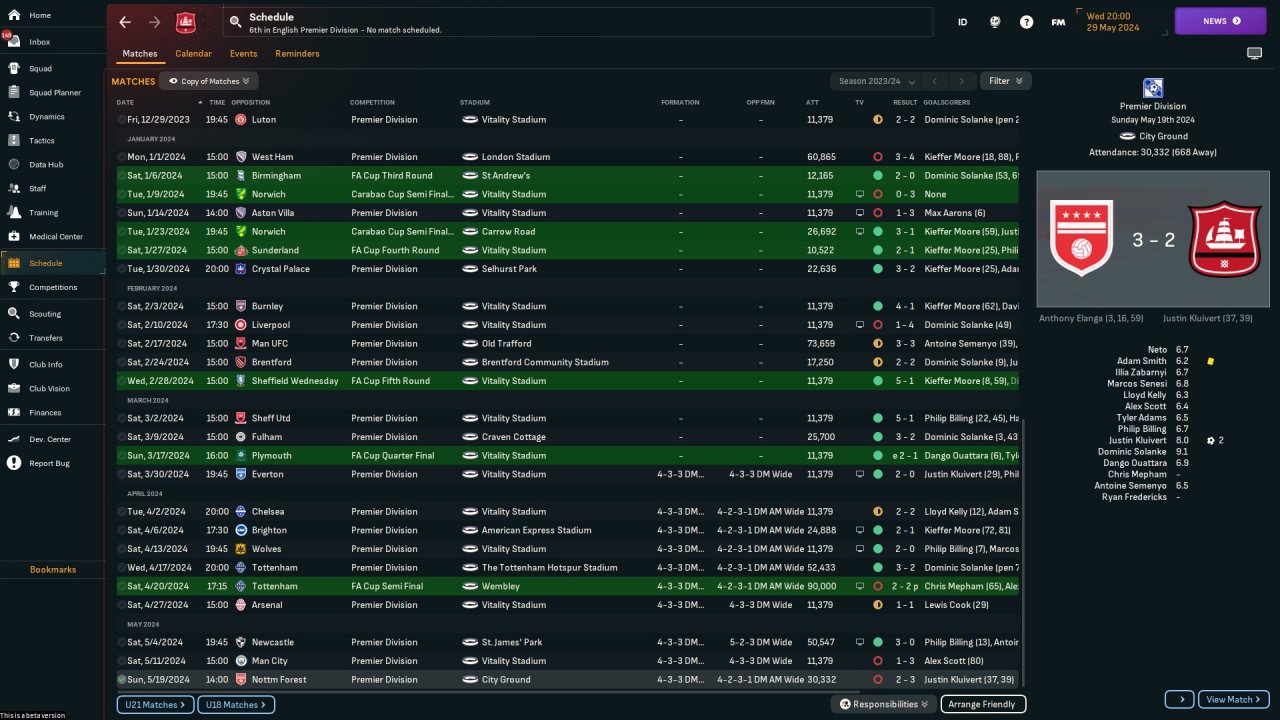This screenshot has width=1280, height=720.
Task: Click the Premier Division logo in the match panel
Action: pyautogui.click(x=1153, y=88)
